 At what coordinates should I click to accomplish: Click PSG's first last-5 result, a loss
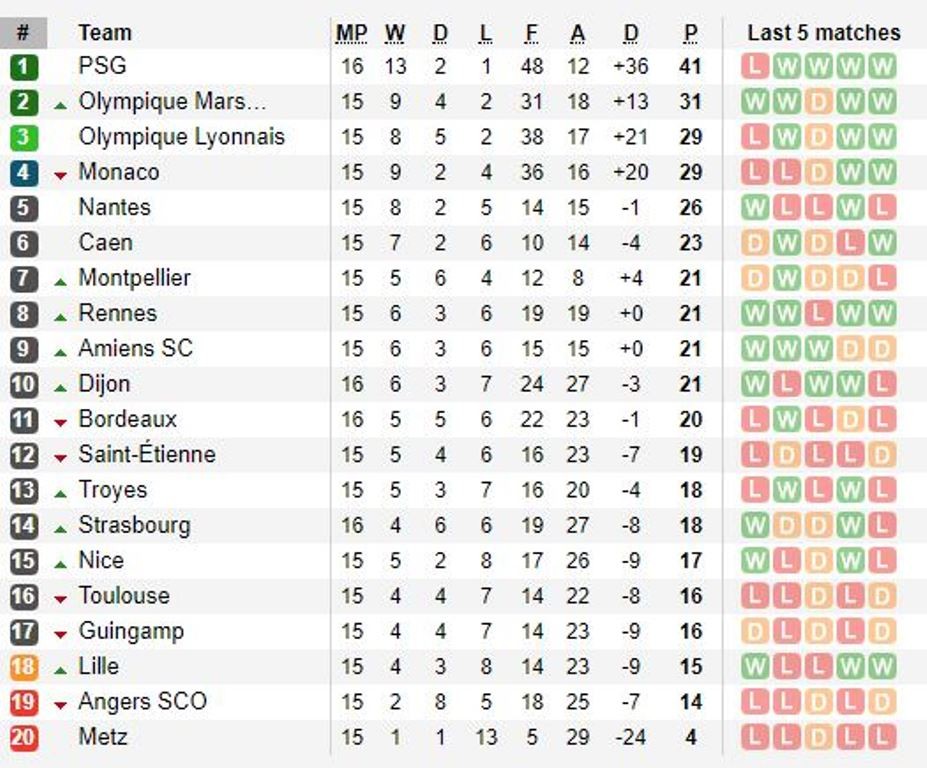coord(755,67)
